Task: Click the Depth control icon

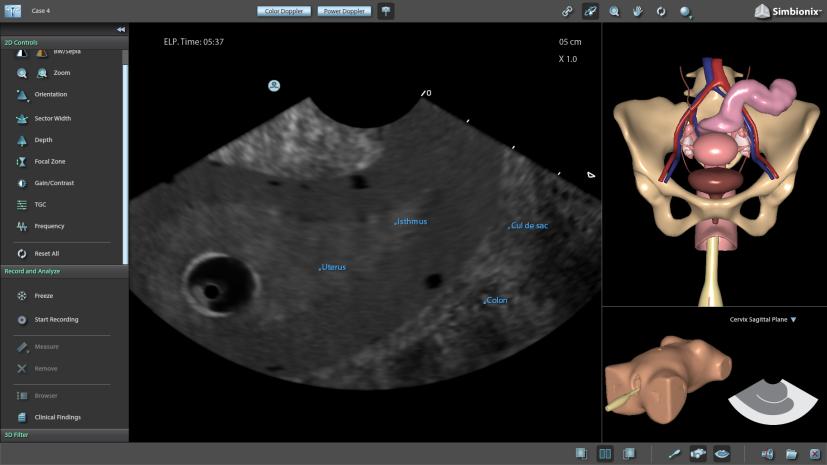Action: 22,140
